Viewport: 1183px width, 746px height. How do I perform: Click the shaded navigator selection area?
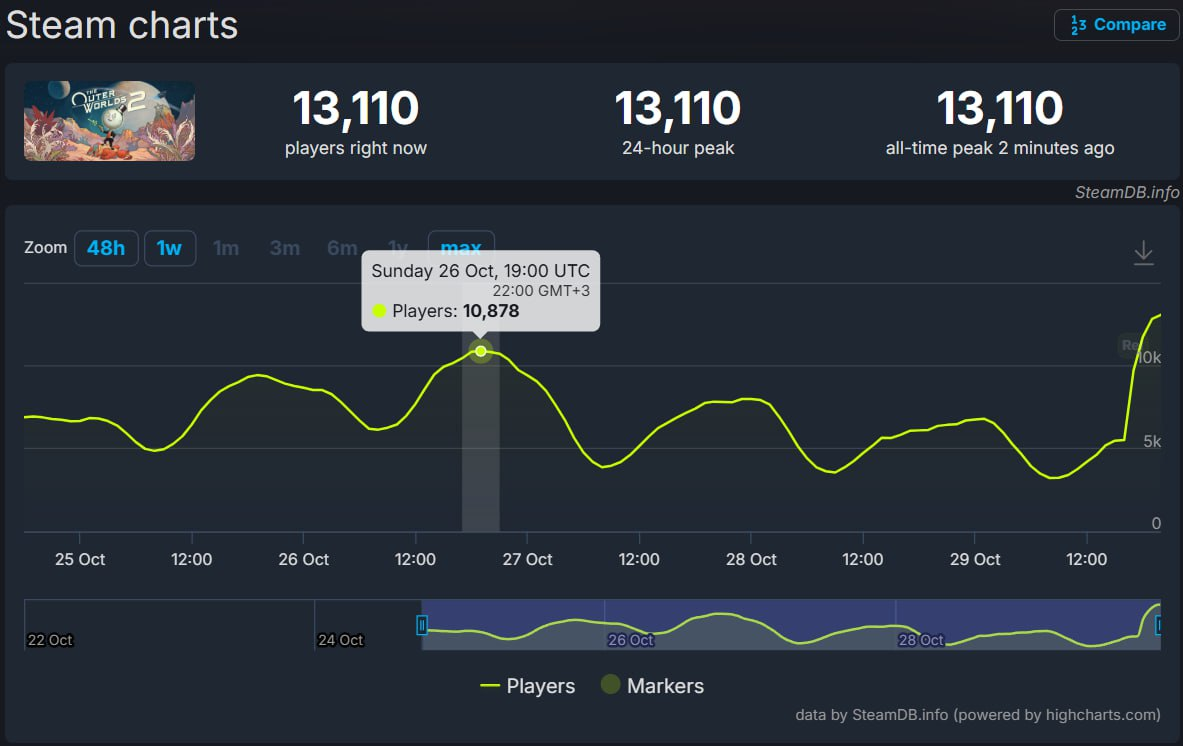791,625
